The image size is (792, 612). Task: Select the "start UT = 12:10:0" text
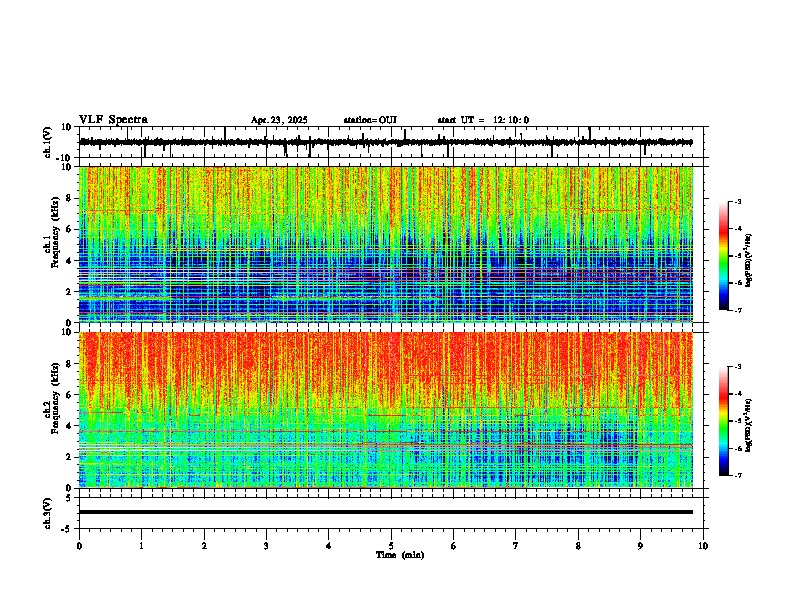point(483,120)
